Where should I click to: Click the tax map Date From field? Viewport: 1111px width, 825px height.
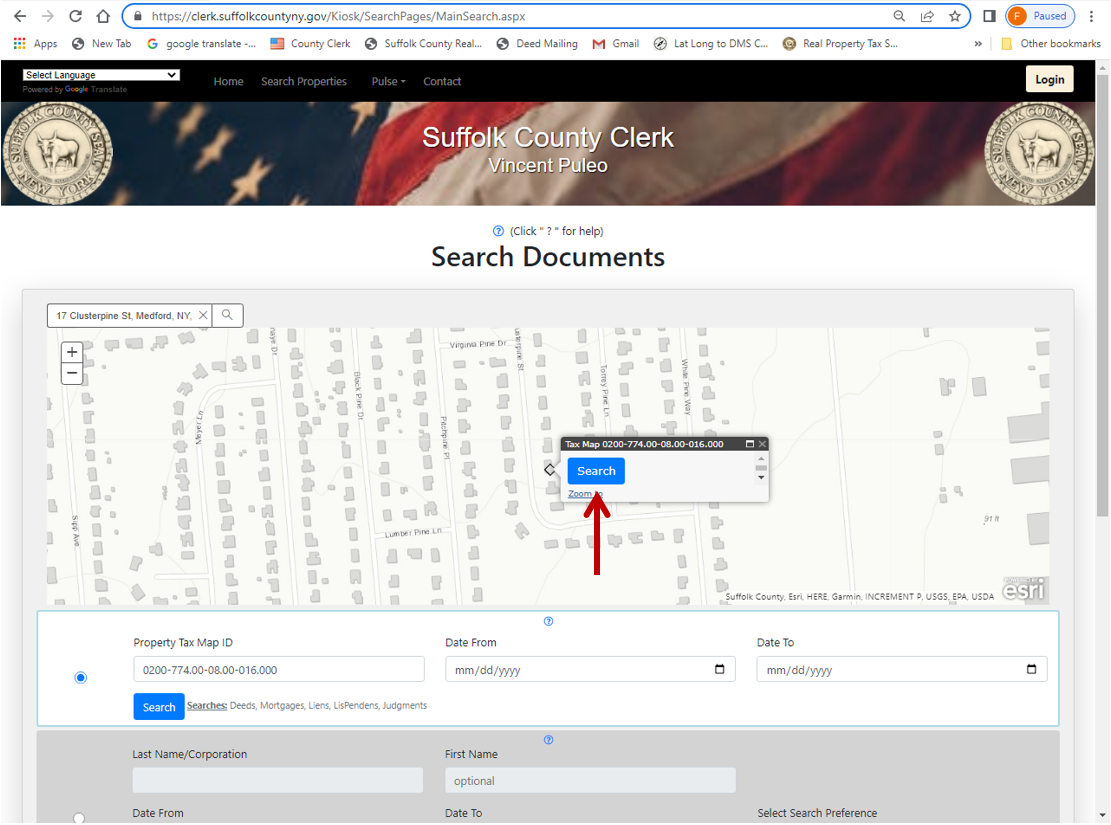590,670
